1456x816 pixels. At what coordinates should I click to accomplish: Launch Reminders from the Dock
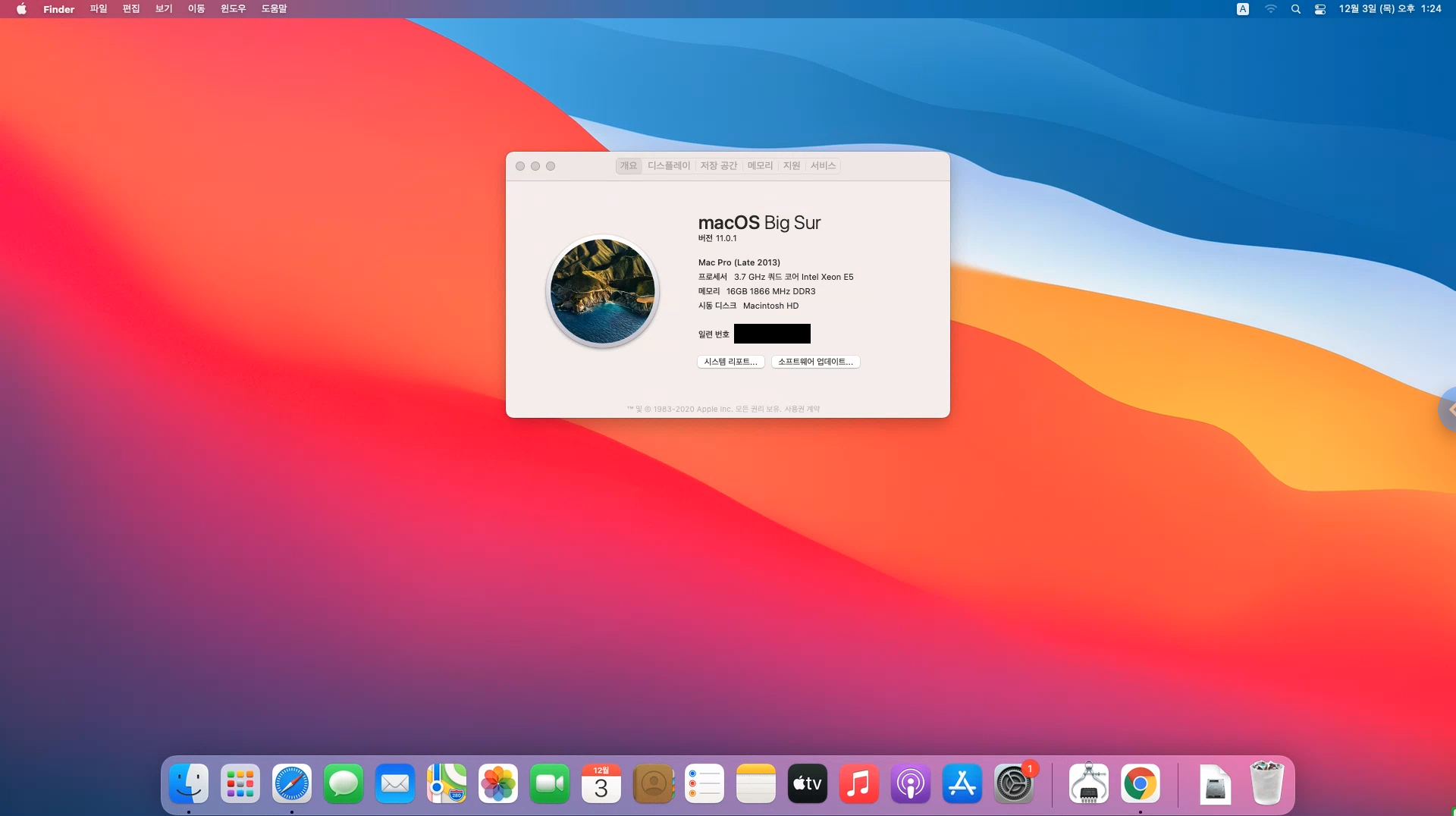click(x=704, y=783)
